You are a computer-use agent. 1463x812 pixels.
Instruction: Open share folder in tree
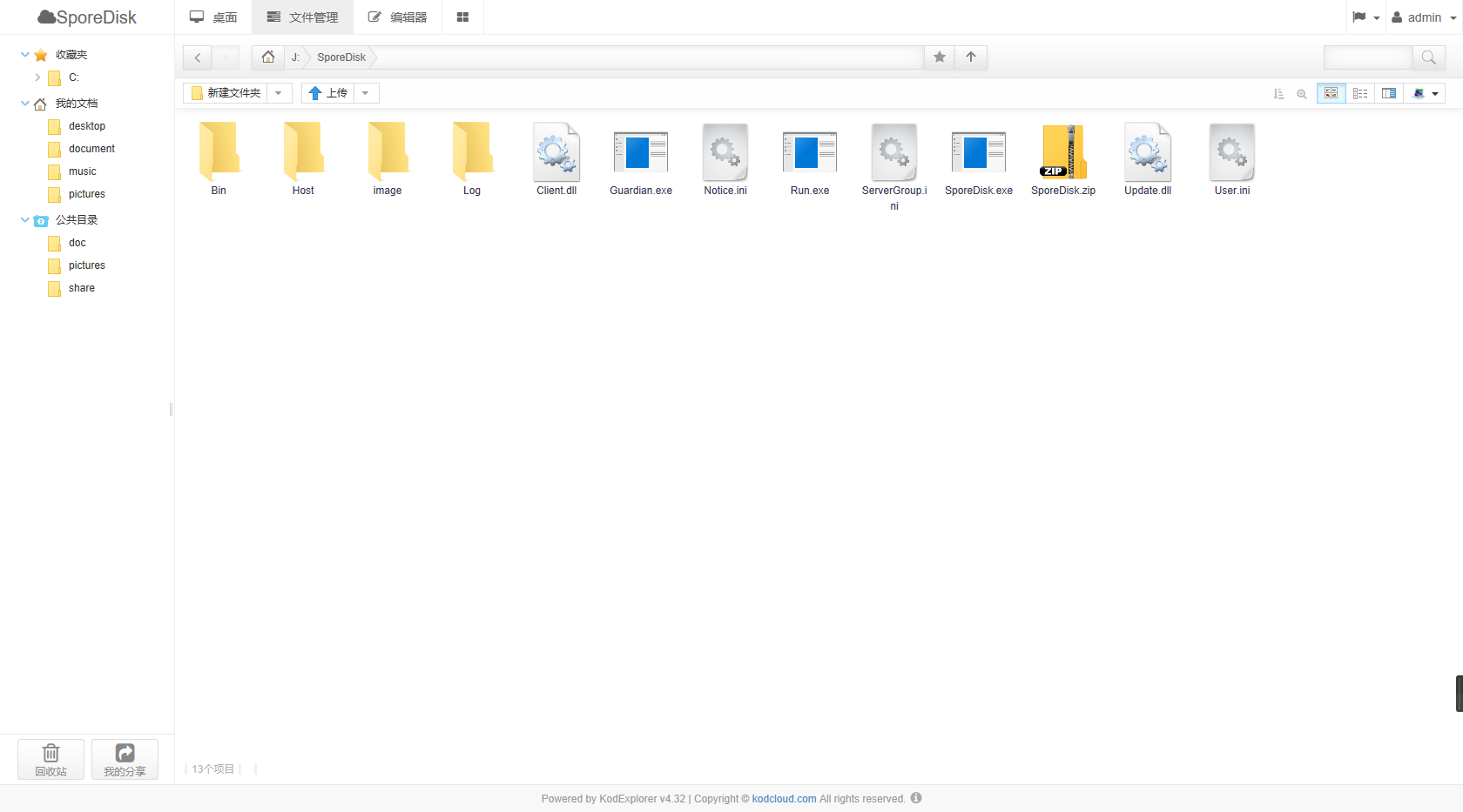(82, 288)
